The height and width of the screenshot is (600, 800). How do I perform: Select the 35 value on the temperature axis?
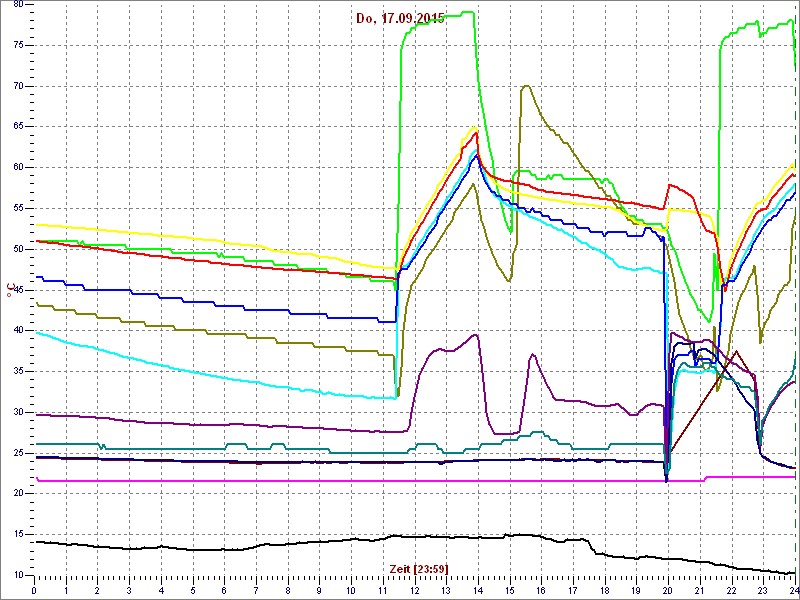18,371
